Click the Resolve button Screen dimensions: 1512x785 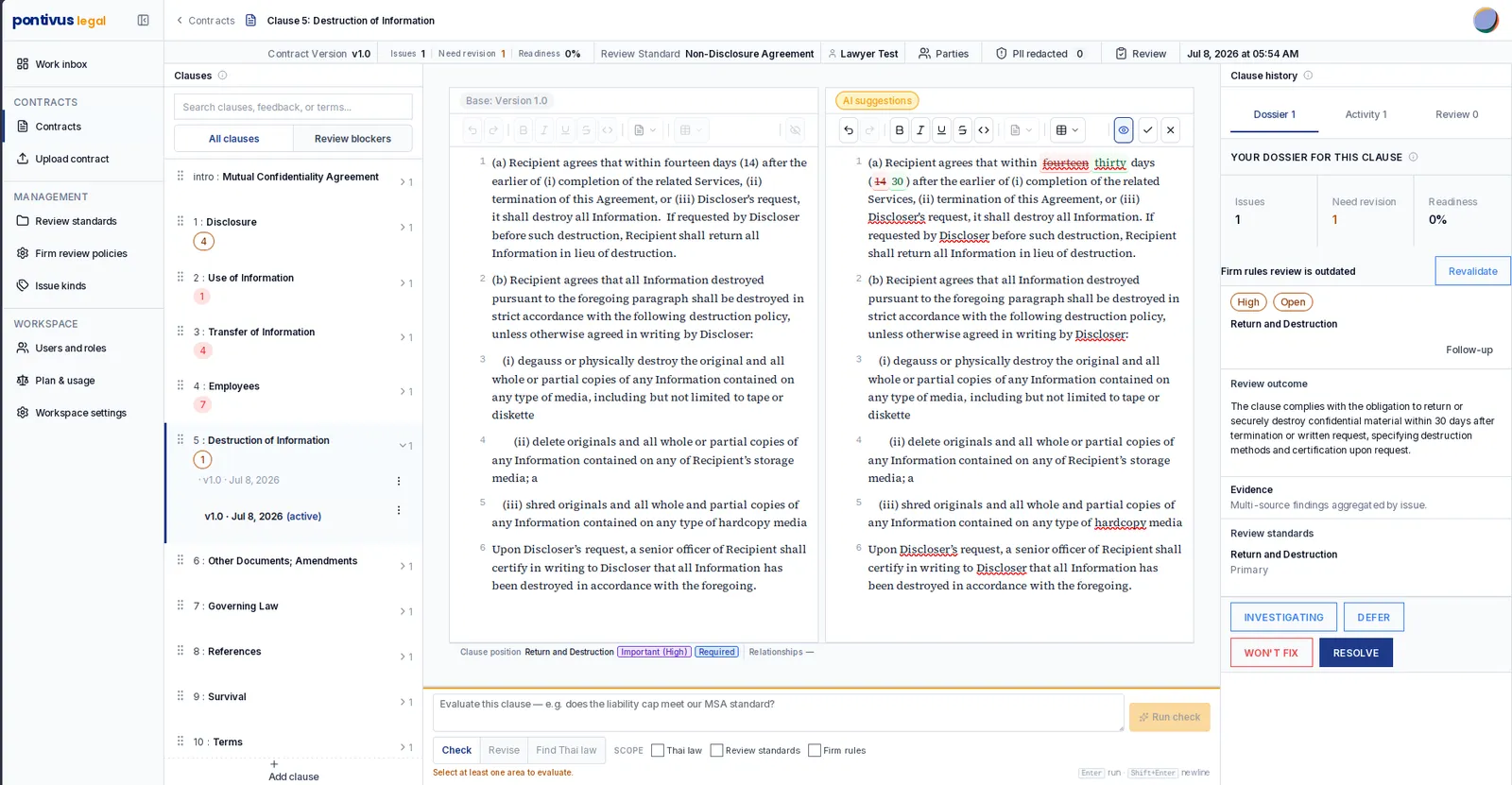coord(1355,653)
